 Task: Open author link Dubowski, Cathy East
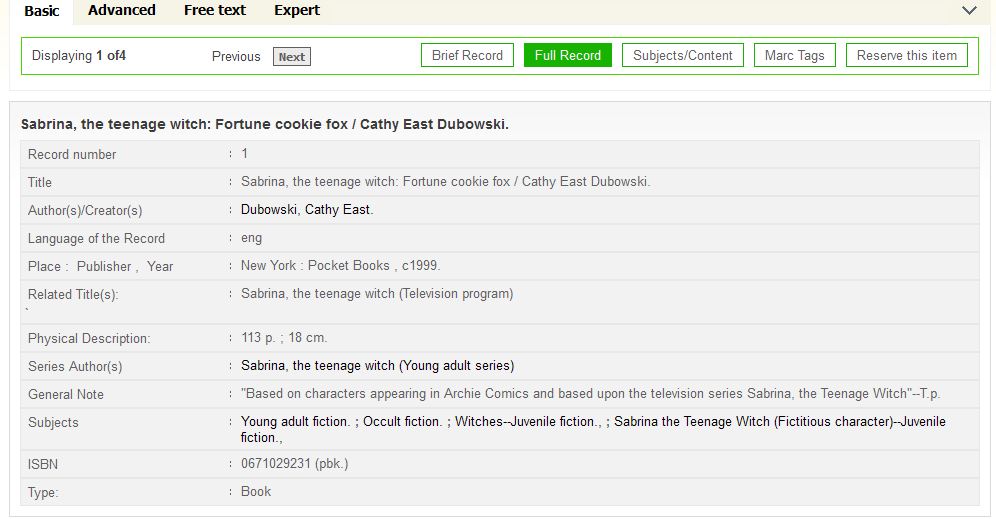pyautogui.click(x=306, y=210)
